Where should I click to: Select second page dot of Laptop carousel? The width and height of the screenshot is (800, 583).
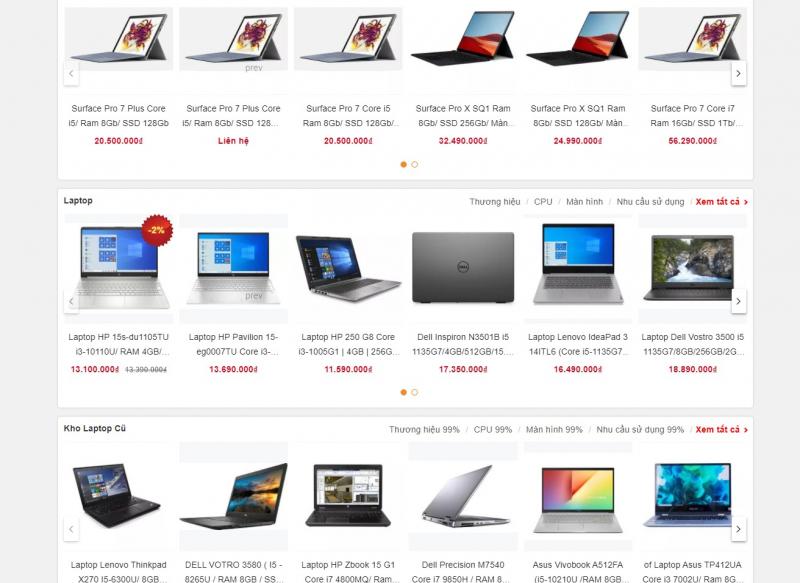click(x=415, y=392)
